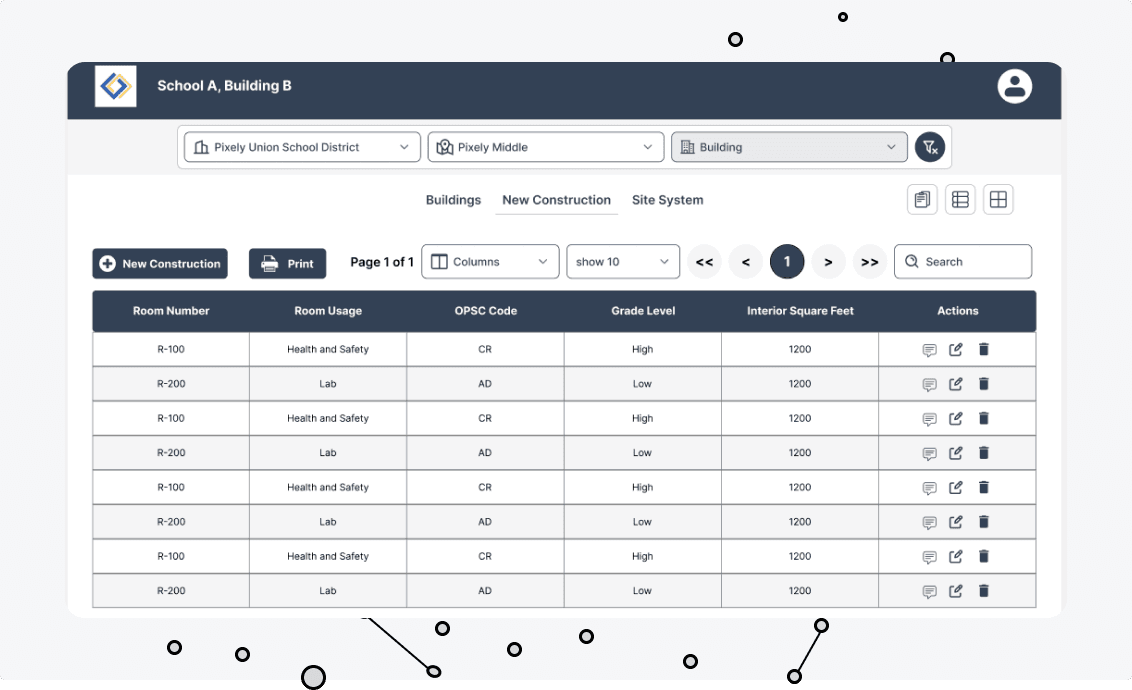Click the company logo in header

coord(116,86)
